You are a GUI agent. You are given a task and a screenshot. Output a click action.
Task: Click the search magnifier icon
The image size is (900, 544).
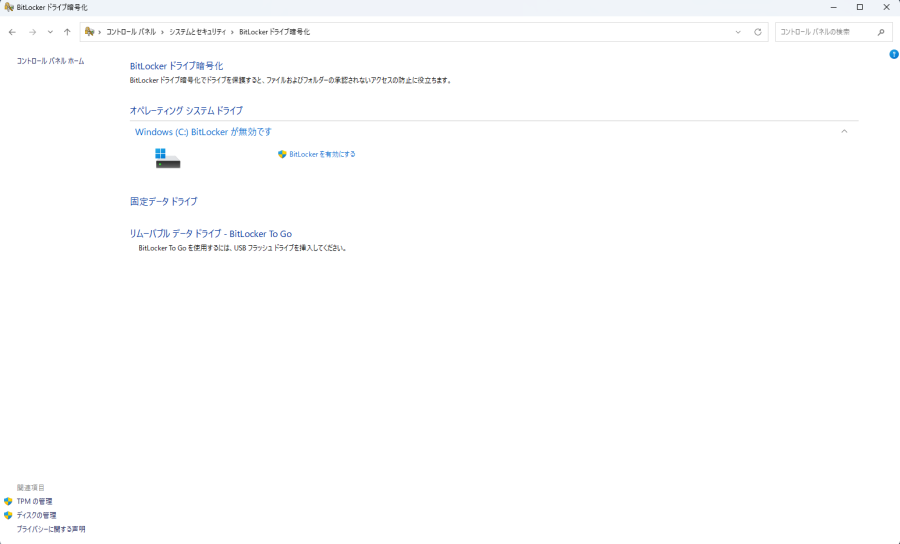[x=881, y=32]
